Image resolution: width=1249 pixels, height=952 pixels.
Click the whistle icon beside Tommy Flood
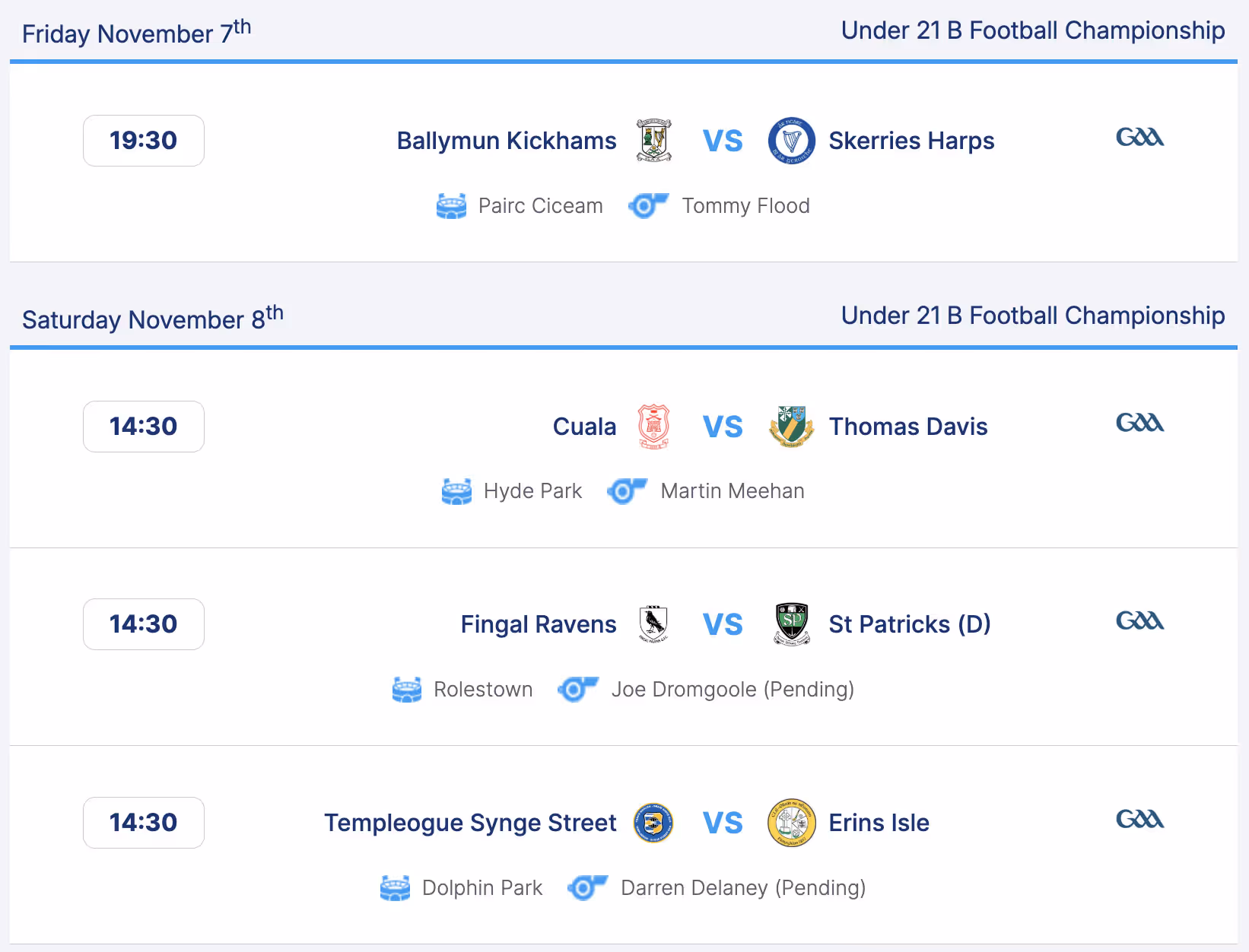pyautogui.click(x=648, y=206)
